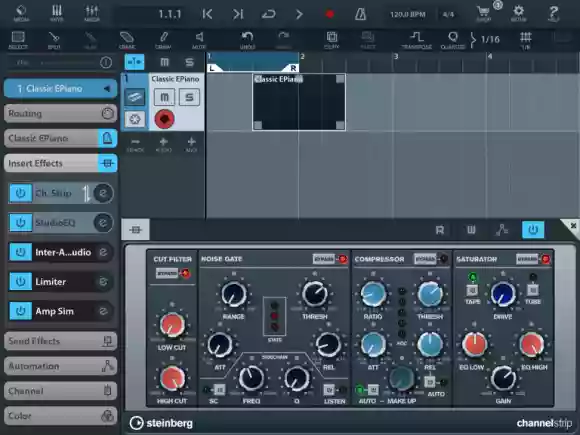Freeze the Classic EPiano track
Viewport: 580px width, 435px height.
135,119
